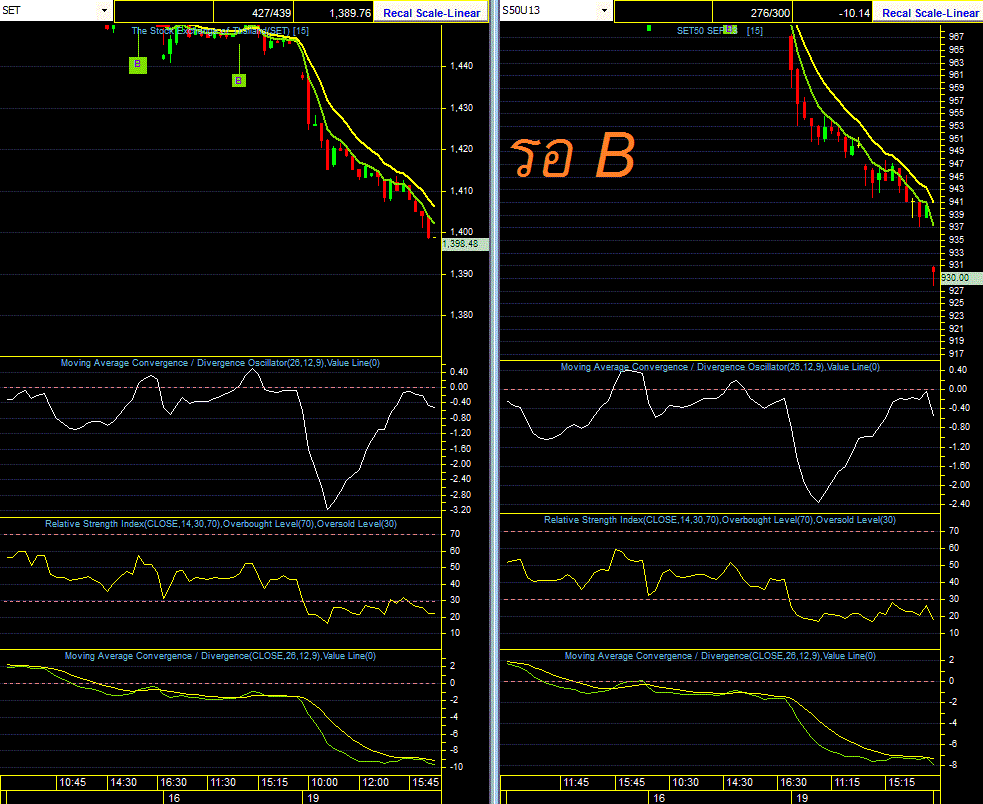
Task: Select the SET symbol input field
Action: [x=49, y=11]
